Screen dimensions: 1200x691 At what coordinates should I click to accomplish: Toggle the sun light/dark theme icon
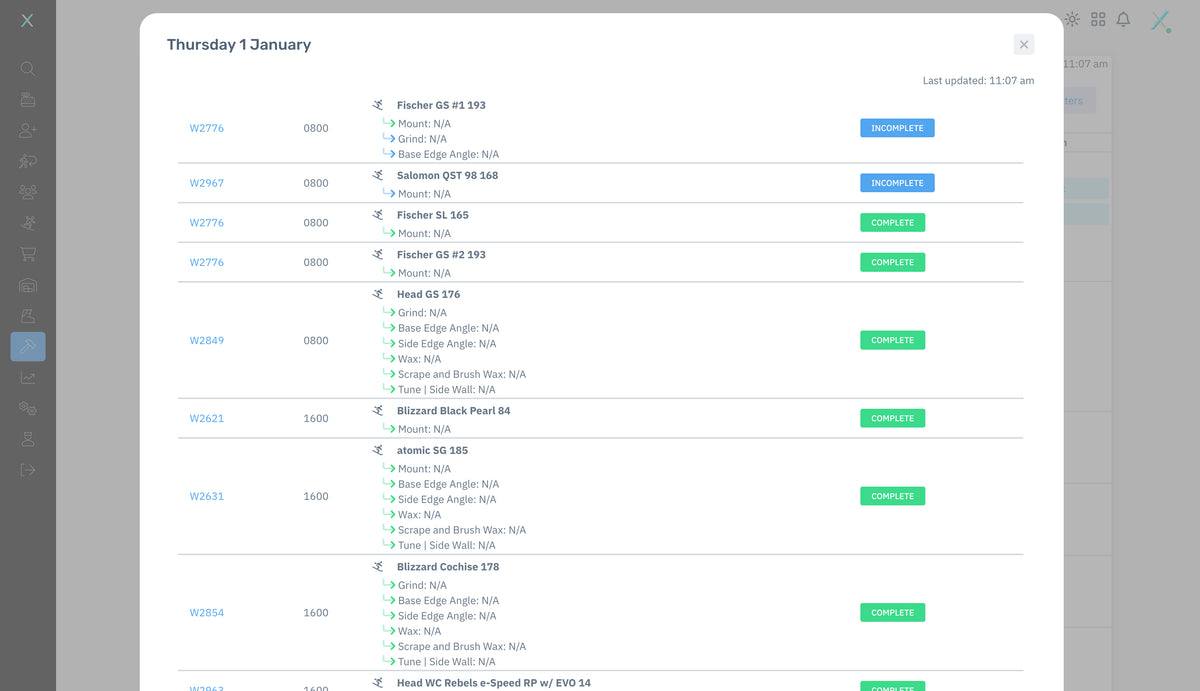tap(1072, 19)
